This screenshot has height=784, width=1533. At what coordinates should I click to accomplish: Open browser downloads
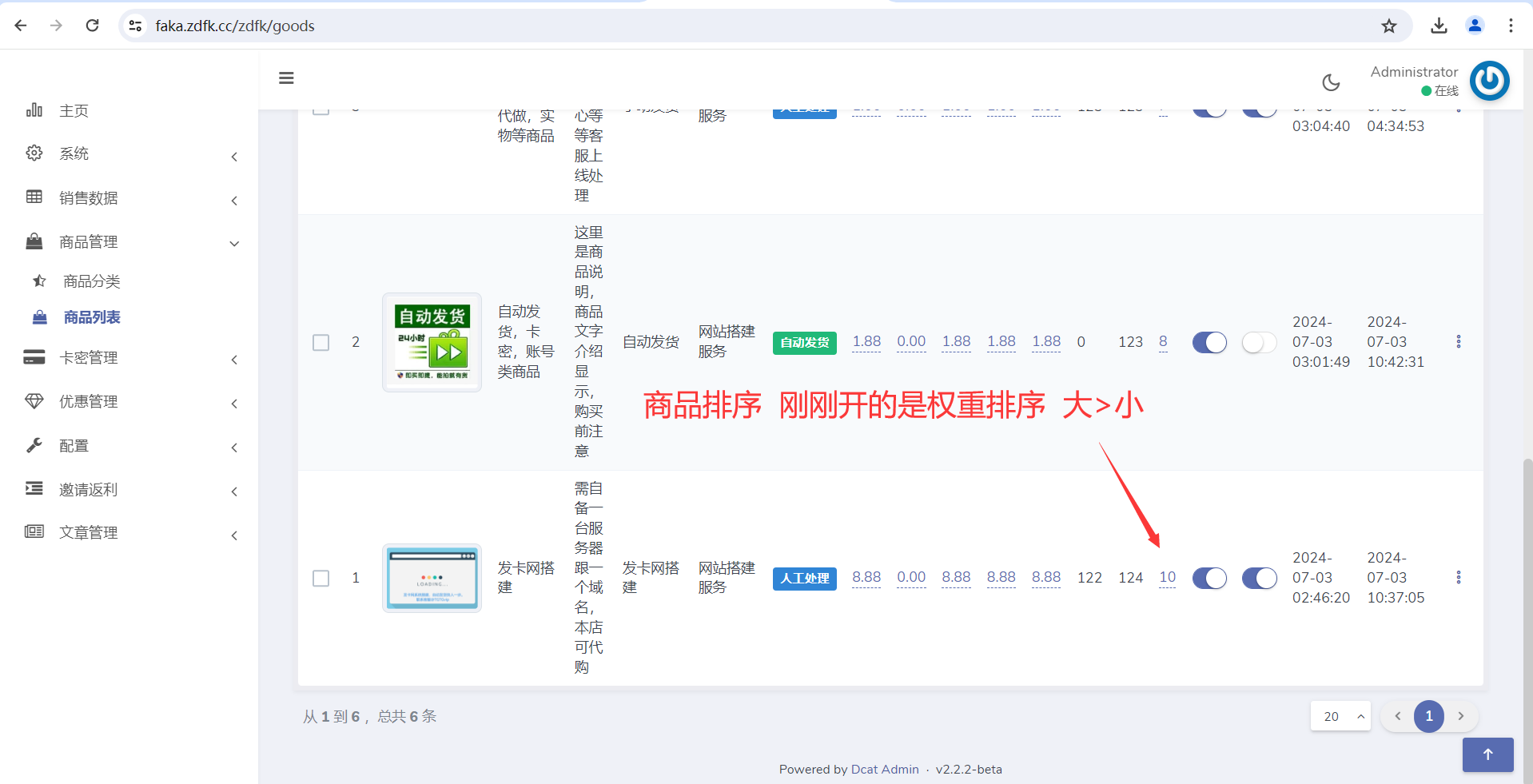point(1439,26)
